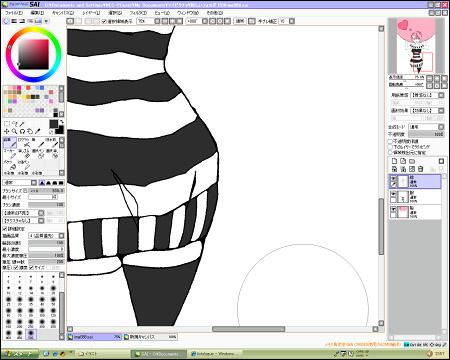The height and width of the screenshot is (360, 450).
Task: Open the テクスチャなし brush texture dropdown
Action: 24,221
